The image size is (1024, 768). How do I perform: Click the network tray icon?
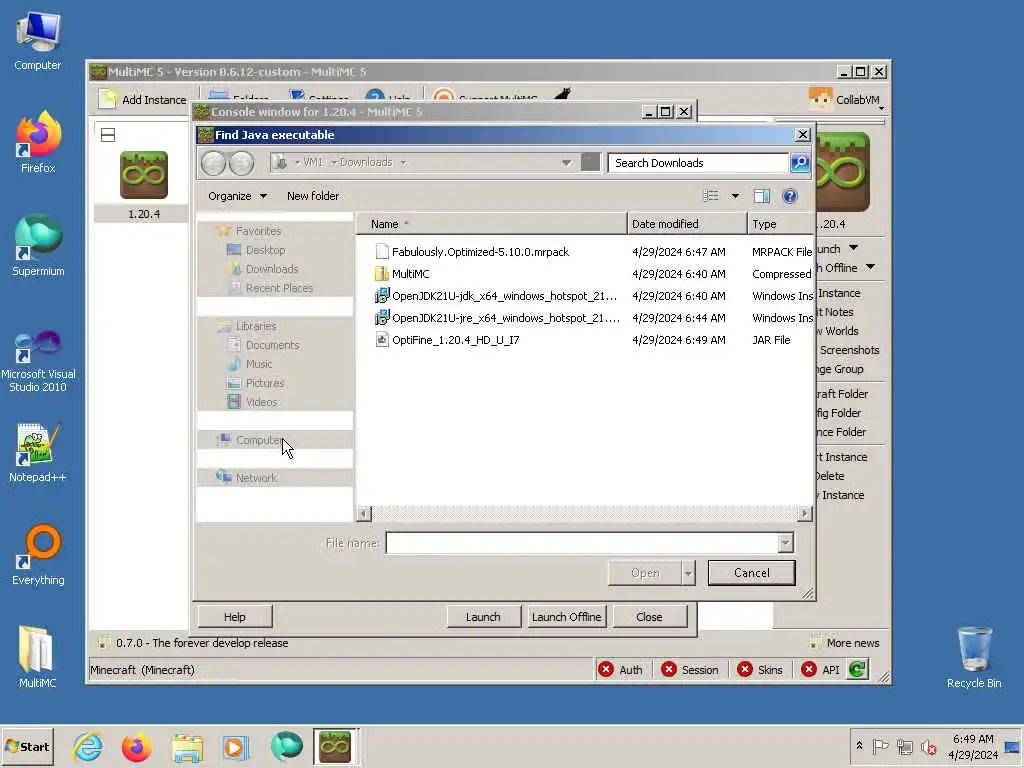pyautogui.click(x=904, y=746)
